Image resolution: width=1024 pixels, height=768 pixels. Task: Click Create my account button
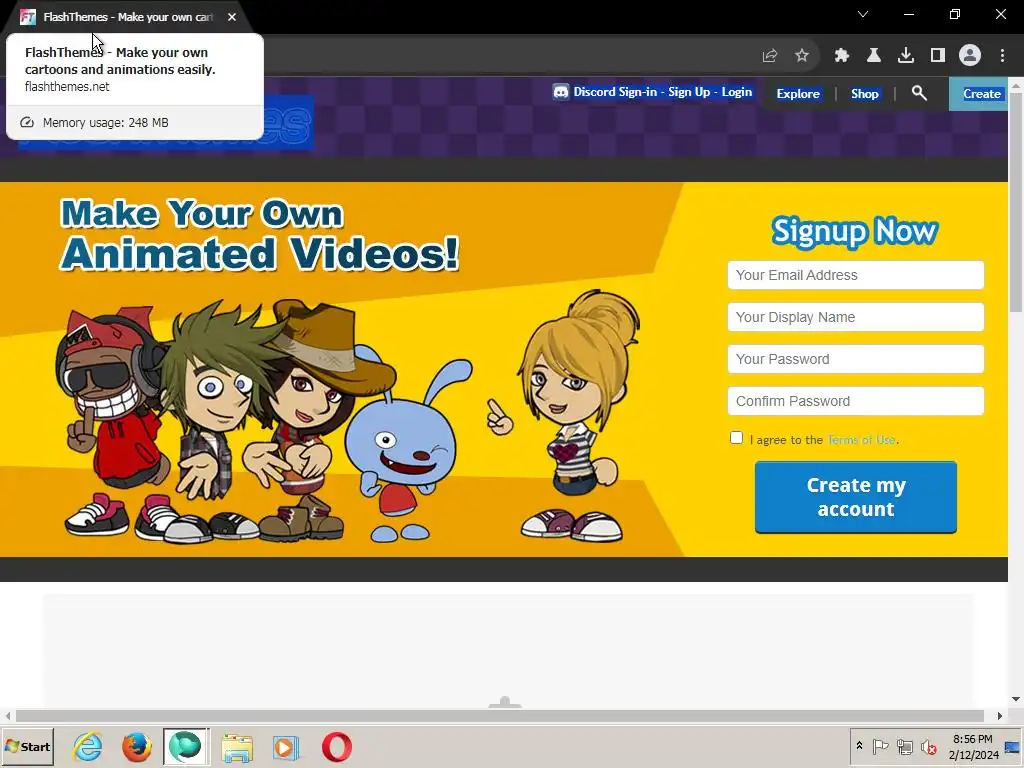[x=856, y=497]
